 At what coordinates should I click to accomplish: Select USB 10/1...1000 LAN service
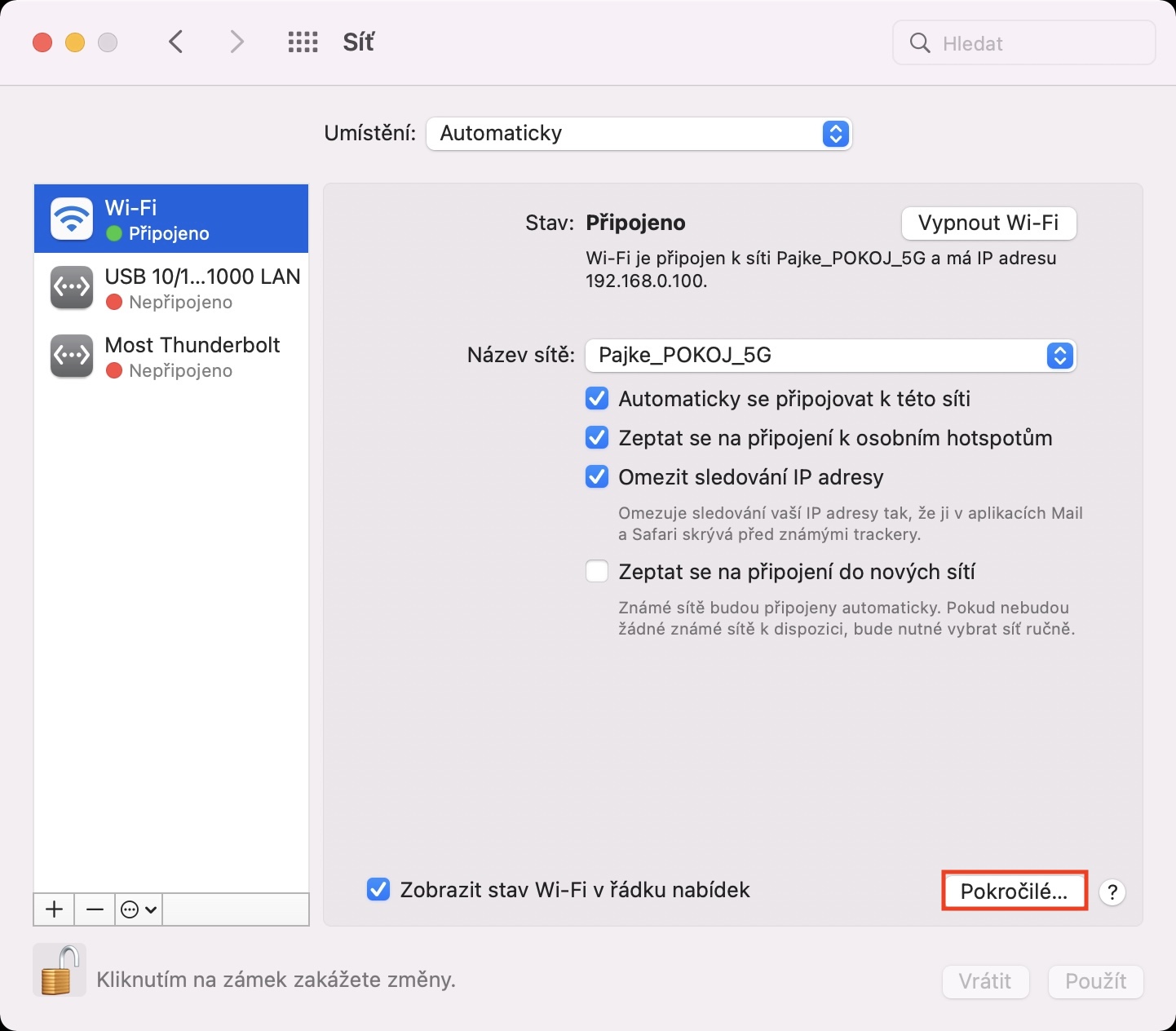[x=171, y=288]
